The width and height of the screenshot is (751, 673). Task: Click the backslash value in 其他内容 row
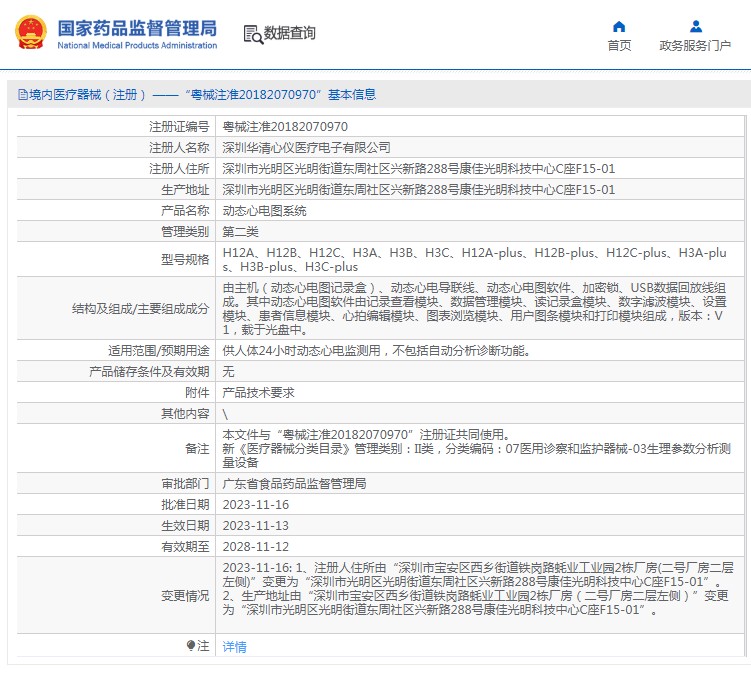pos(225,415)
